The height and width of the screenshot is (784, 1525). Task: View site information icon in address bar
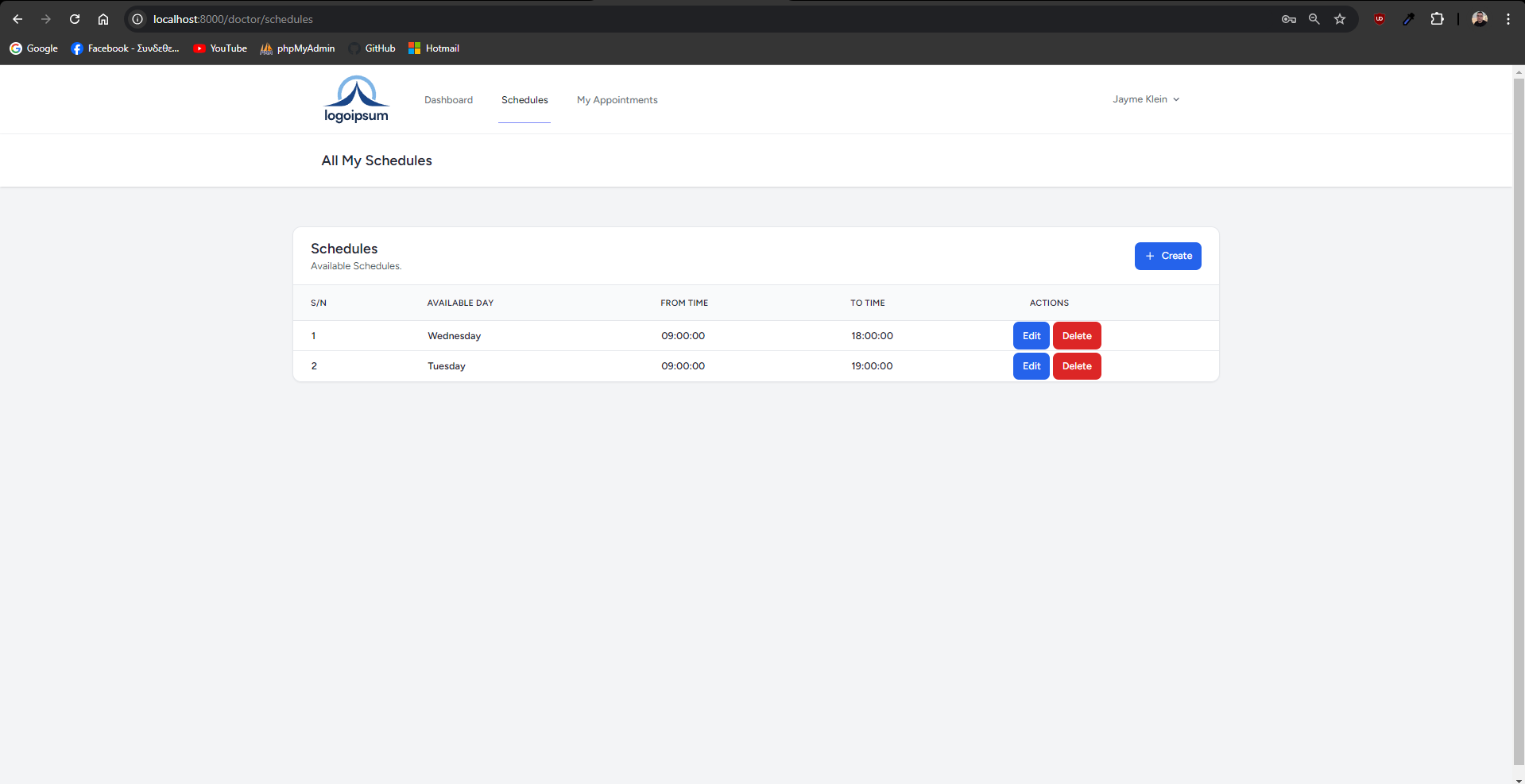tap(137, 19)
